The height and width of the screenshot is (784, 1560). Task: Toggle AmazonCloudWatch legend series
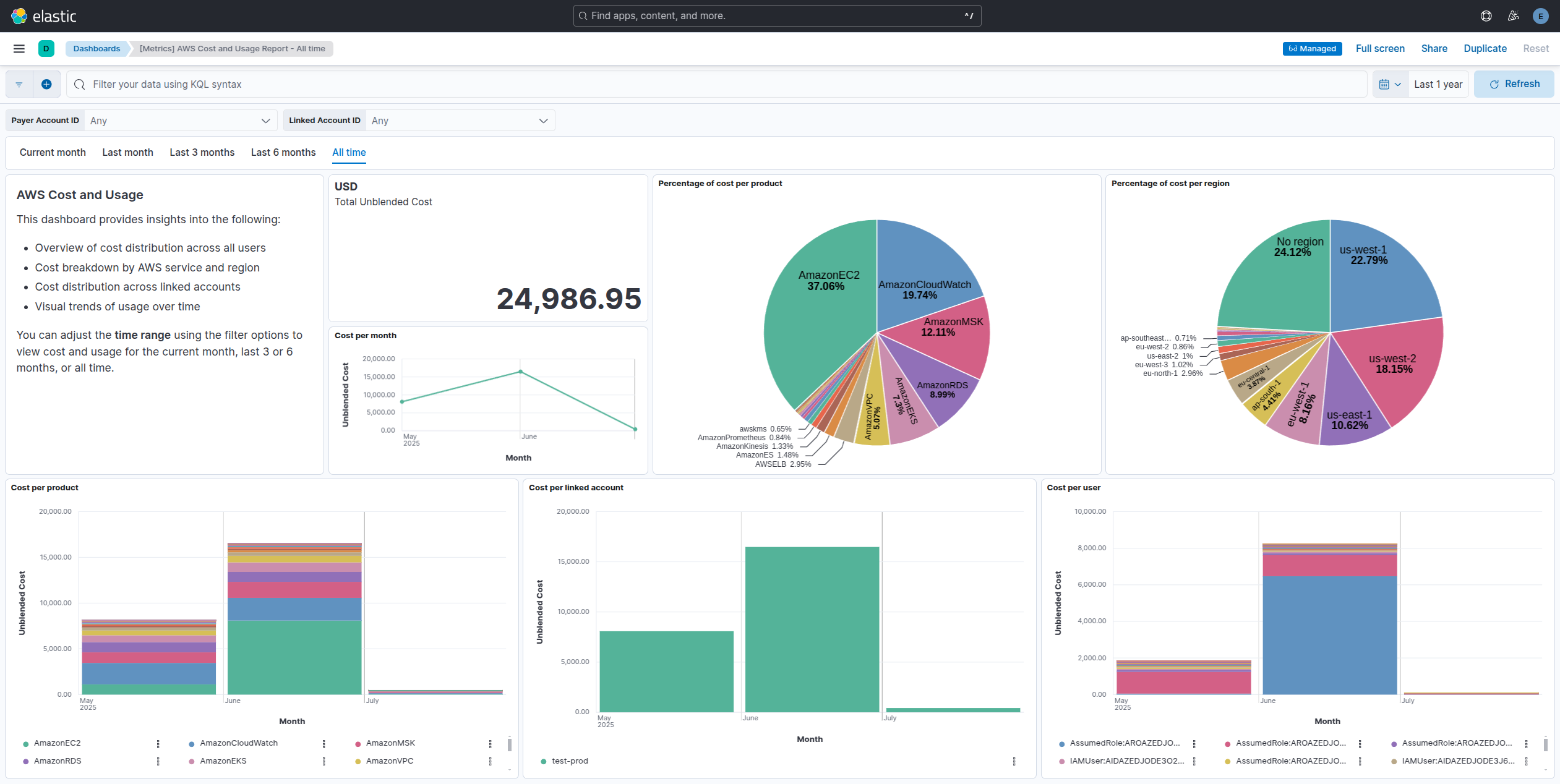pyautogui.click(x=238, y=743)
